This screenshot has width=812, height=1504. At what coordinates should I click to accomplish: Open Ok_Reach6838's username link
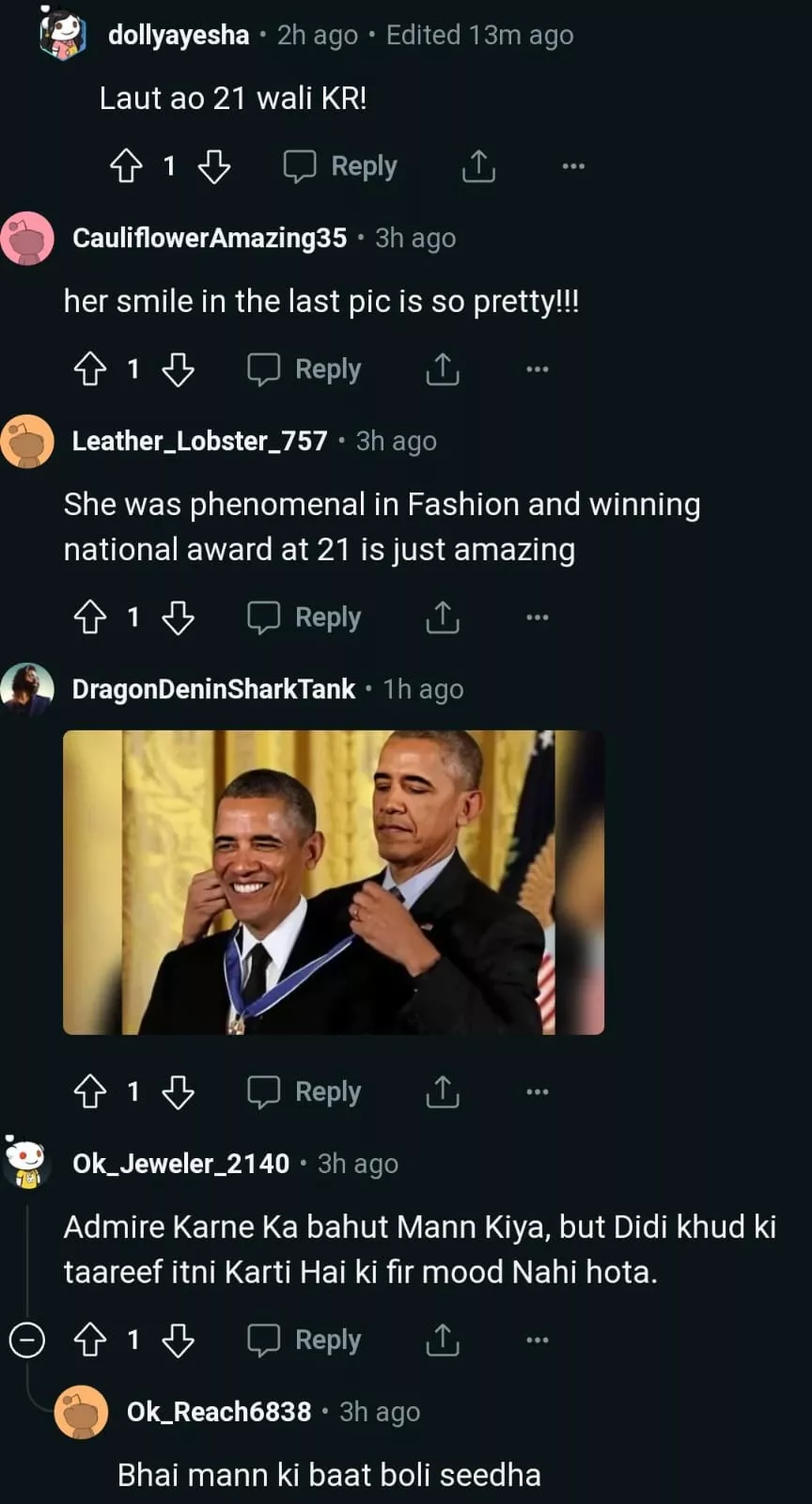click(x=219, y=1412)
